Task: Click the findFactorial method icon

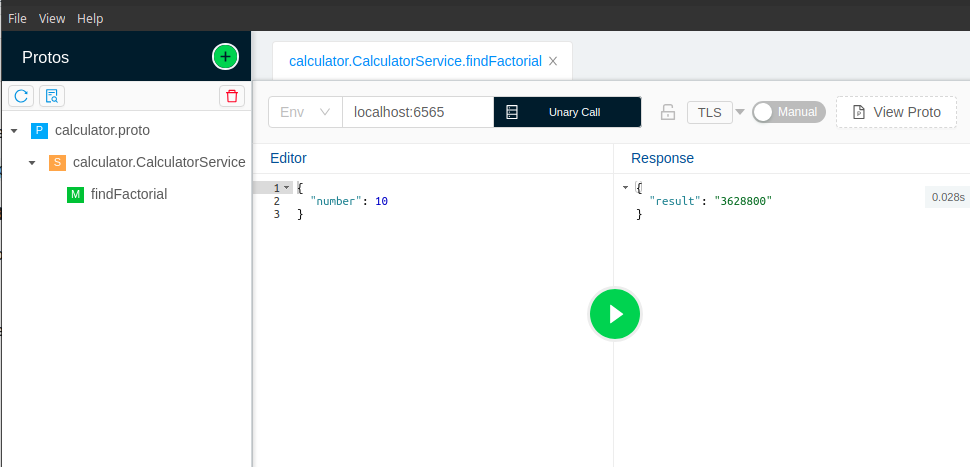Action: (75, 194)
